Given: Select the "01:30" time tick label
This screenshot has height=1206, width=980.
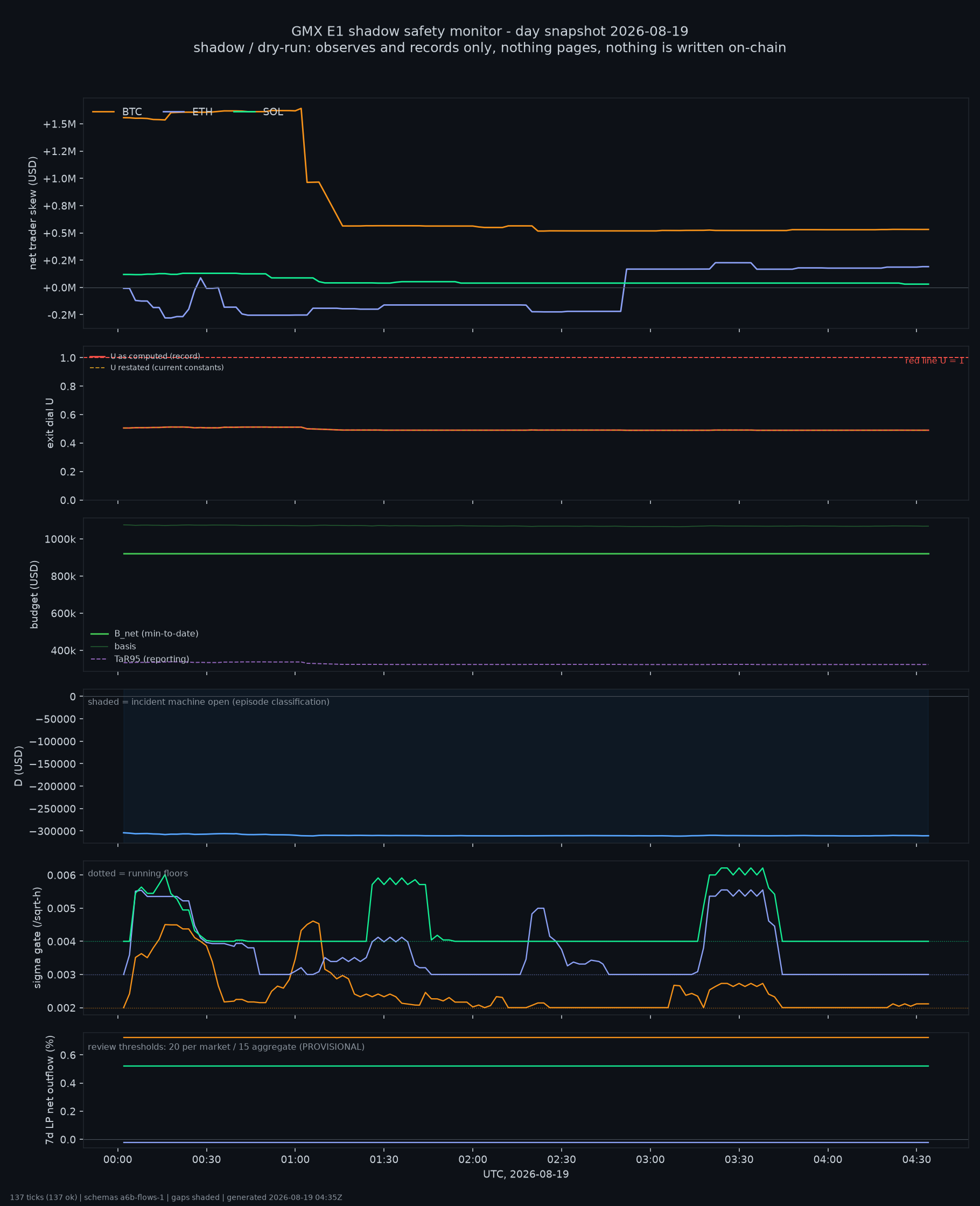Looking at the screenshot, I should click(384, 1160).
